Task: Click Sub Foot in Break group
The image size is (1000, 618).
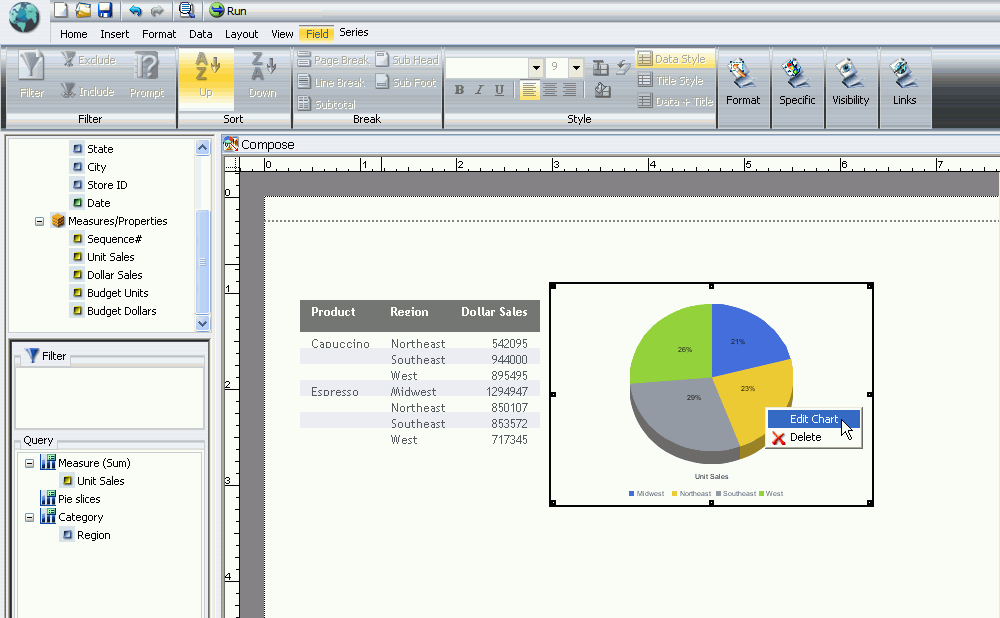Action: coord(406,82)
